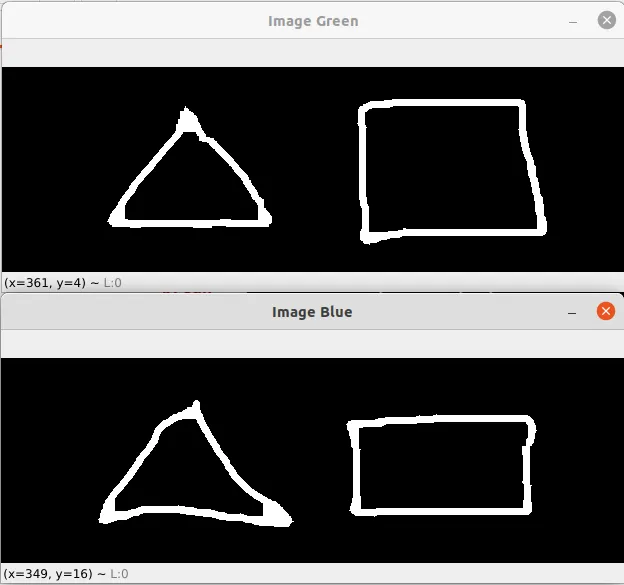624x585 pixels.
Task: Close the Image Green window
Action: click(606, 20)
